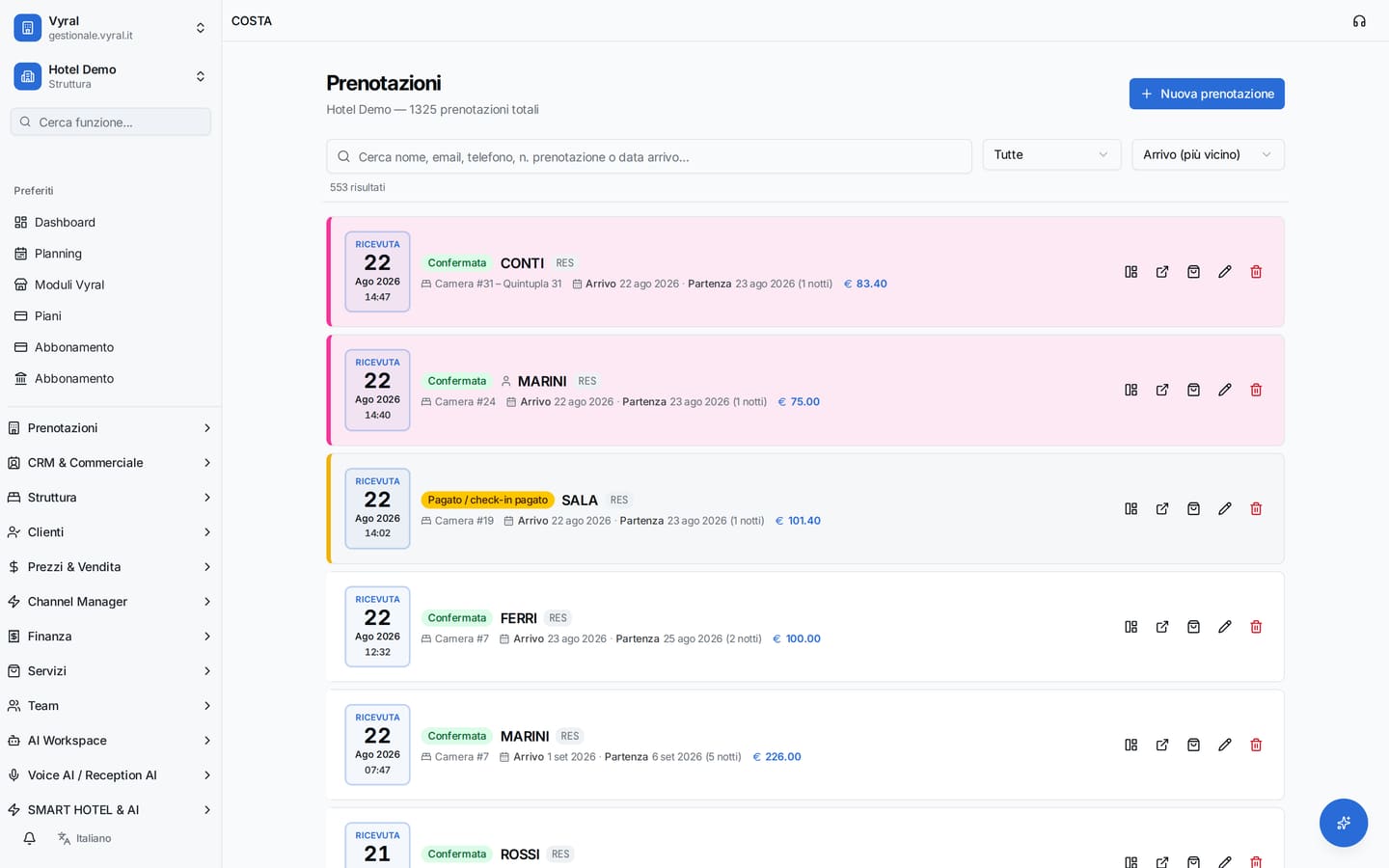1389x868 pixels.
Task: Open the FERRI reservation via external-link icon
Action: click(x=1162, y=627)
